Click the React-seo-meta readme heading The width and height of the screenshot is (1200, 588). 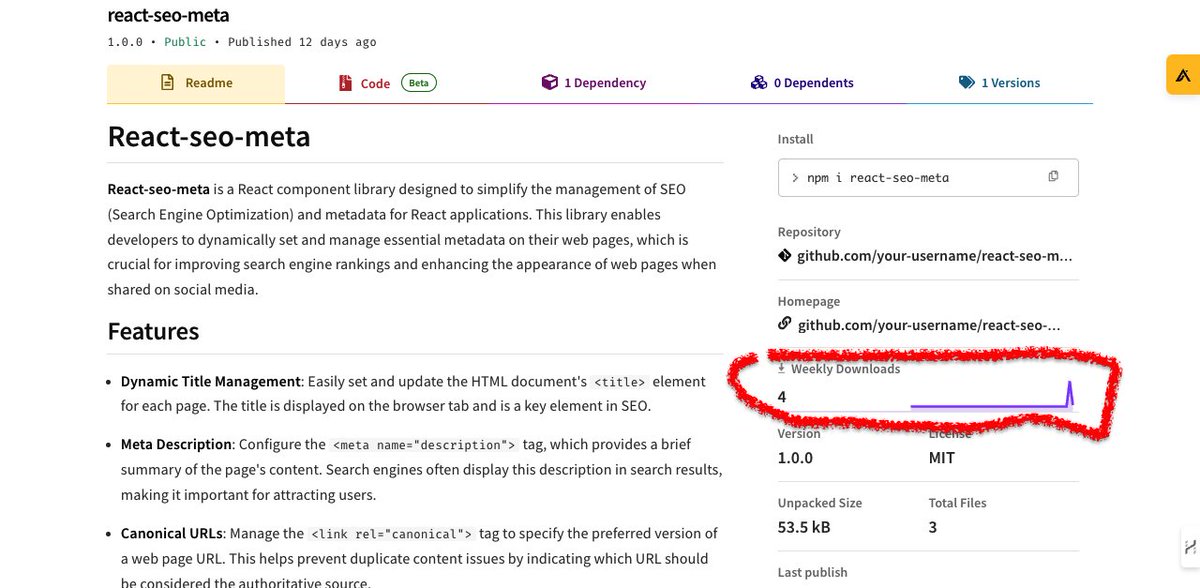tap(209, 135)
